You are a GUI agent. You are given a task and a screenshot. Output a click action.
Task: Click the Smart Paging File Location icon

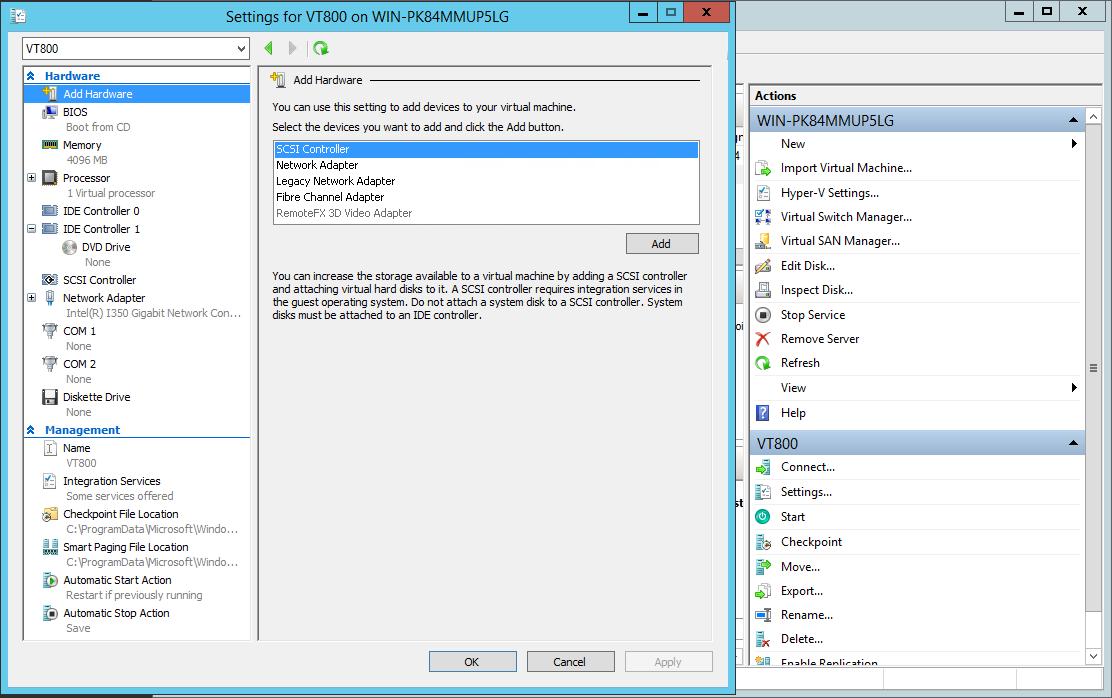coord(50,547)
